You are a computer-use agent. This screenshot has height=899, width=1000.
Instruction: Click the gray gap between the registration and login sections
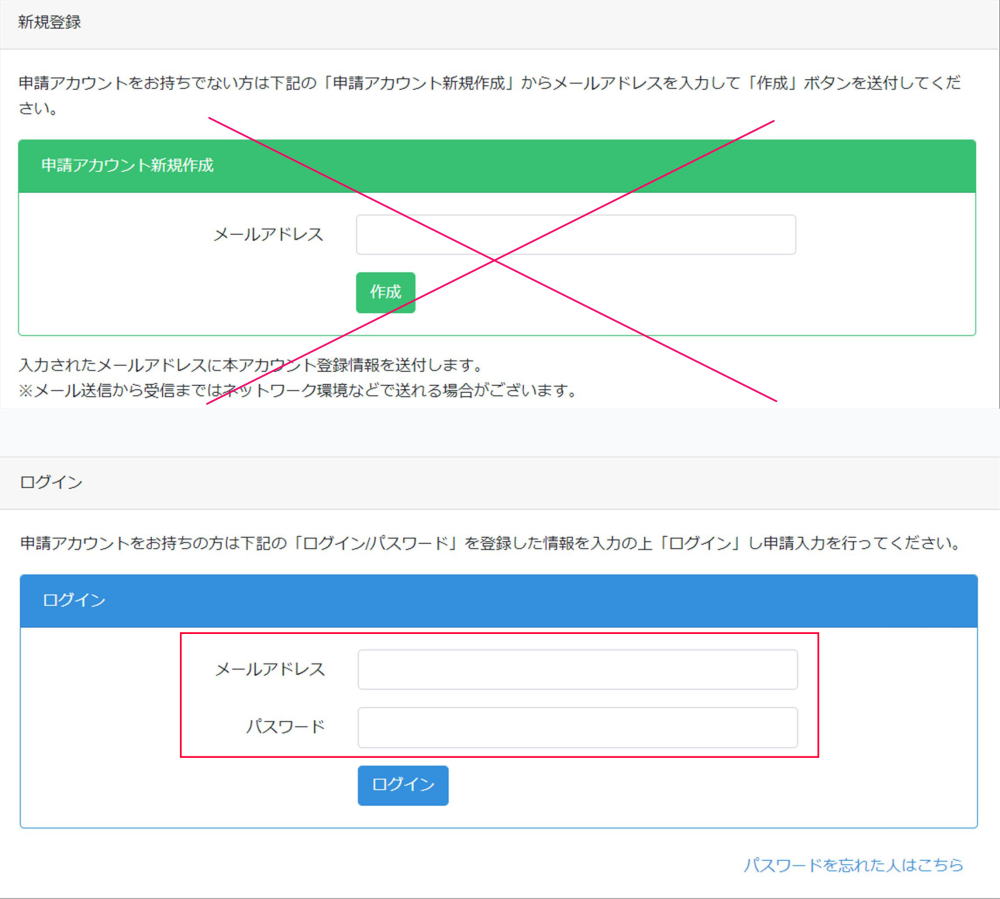500,432
